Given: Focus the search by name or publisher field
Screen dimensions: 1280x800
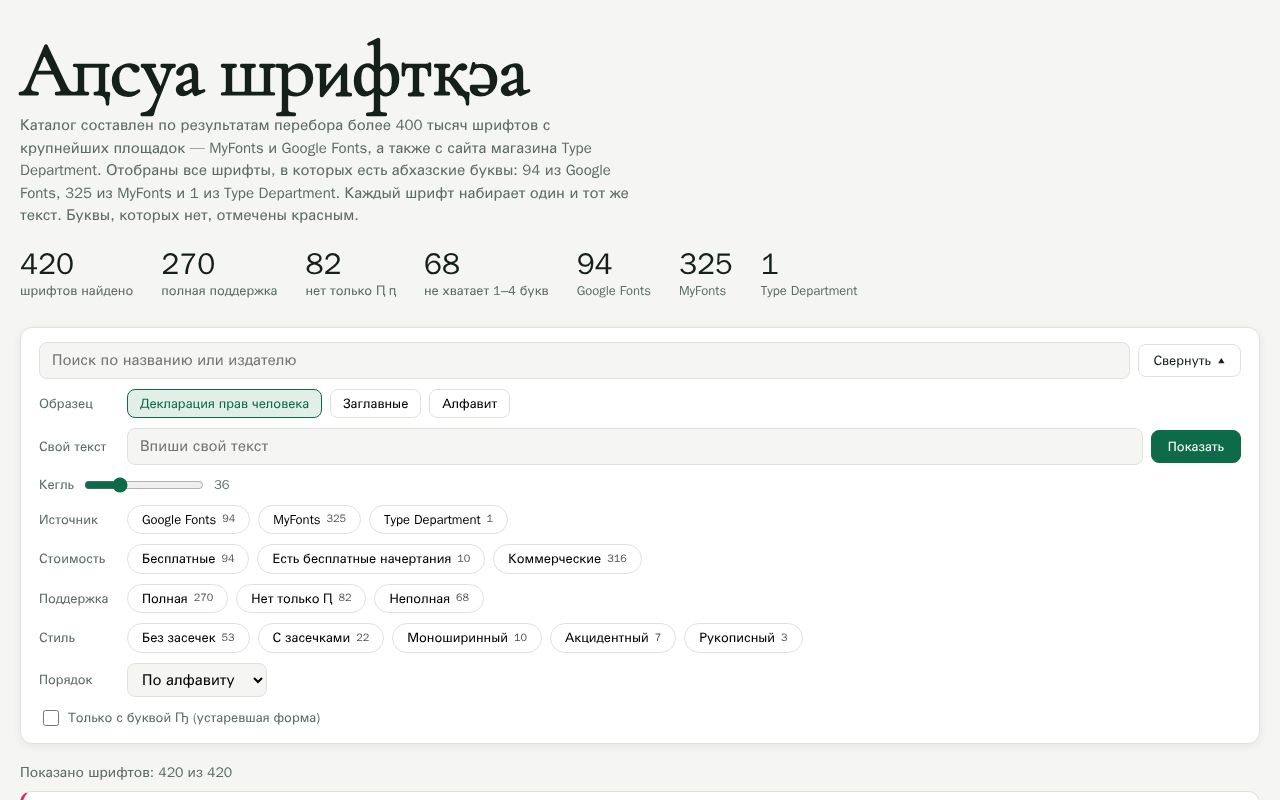Looking at the screenshot, I should [x=584, y=360].
